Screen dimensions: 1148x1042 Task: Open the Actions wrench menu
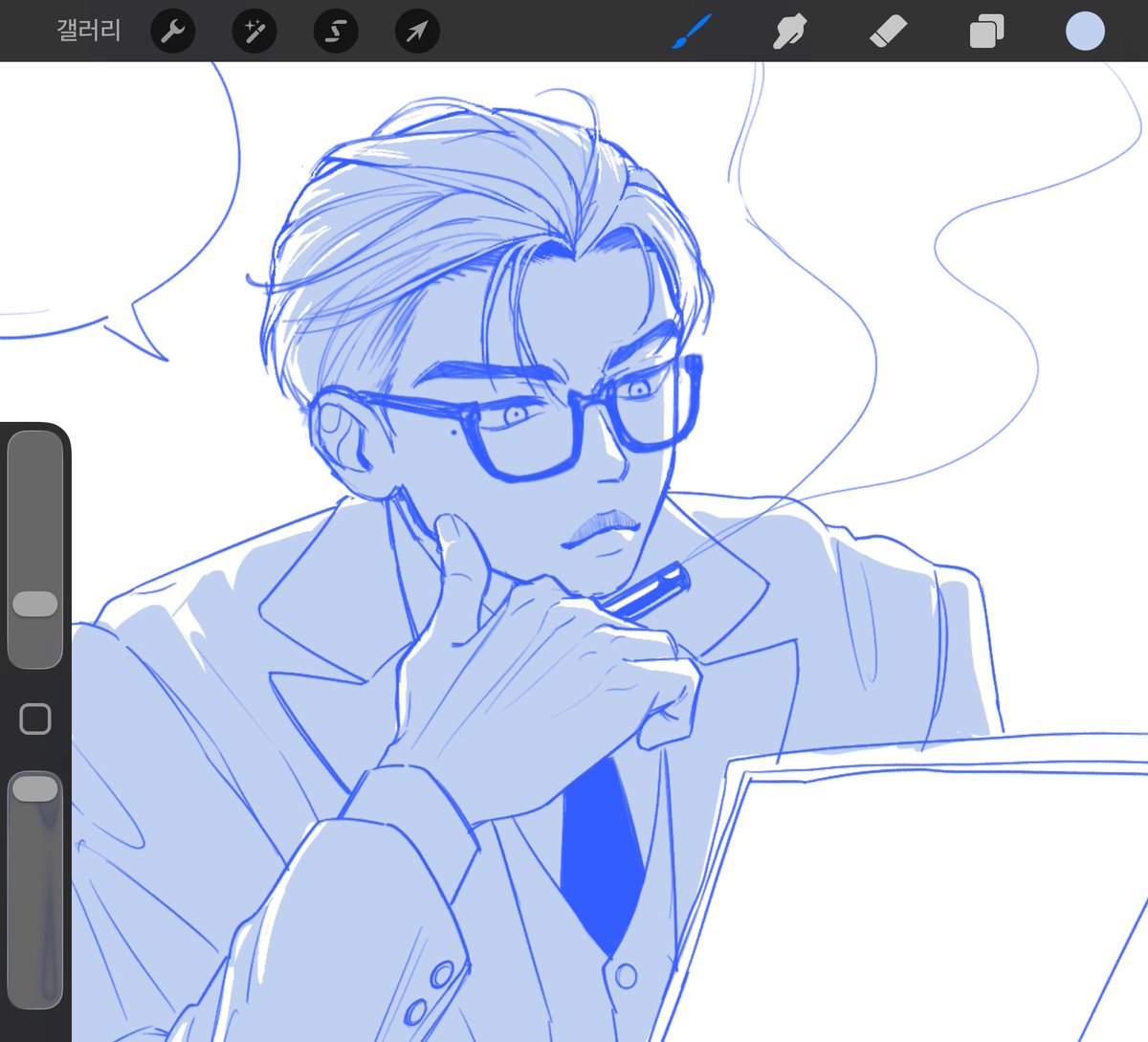click(173, 32)
